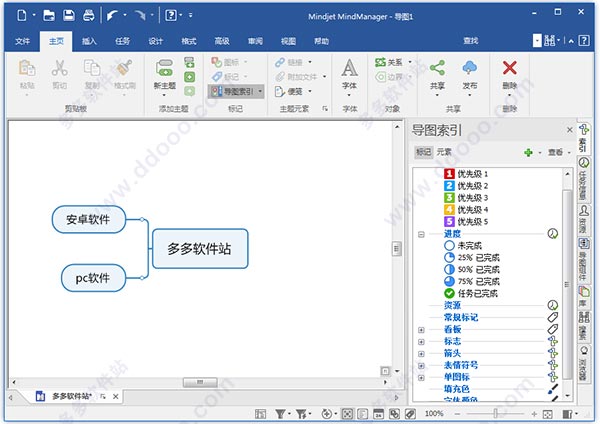
Task: Click the zoom in plus button
Action: click(x=534, y=414)
